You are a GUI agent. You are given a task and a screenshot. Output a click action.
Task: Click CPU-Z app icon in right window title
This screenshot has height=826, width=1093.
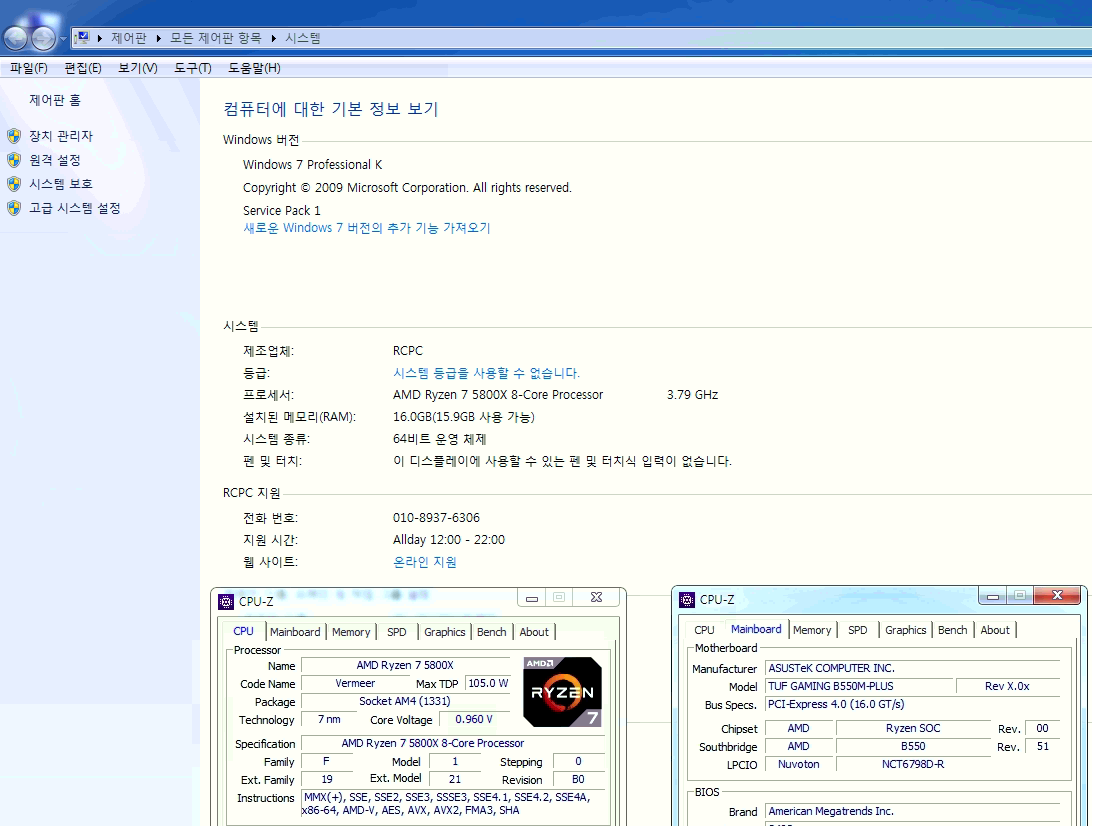tap(687, 599)
